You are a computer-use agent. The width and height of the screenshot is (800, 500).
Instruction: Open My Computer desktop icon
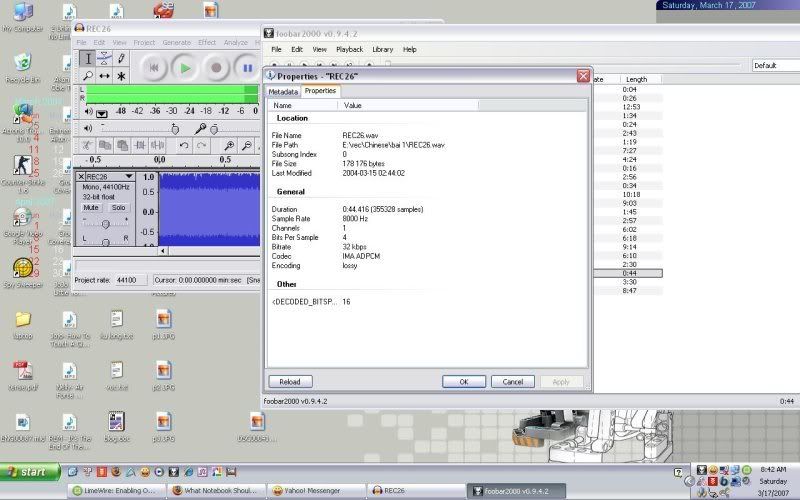[22, 17]
